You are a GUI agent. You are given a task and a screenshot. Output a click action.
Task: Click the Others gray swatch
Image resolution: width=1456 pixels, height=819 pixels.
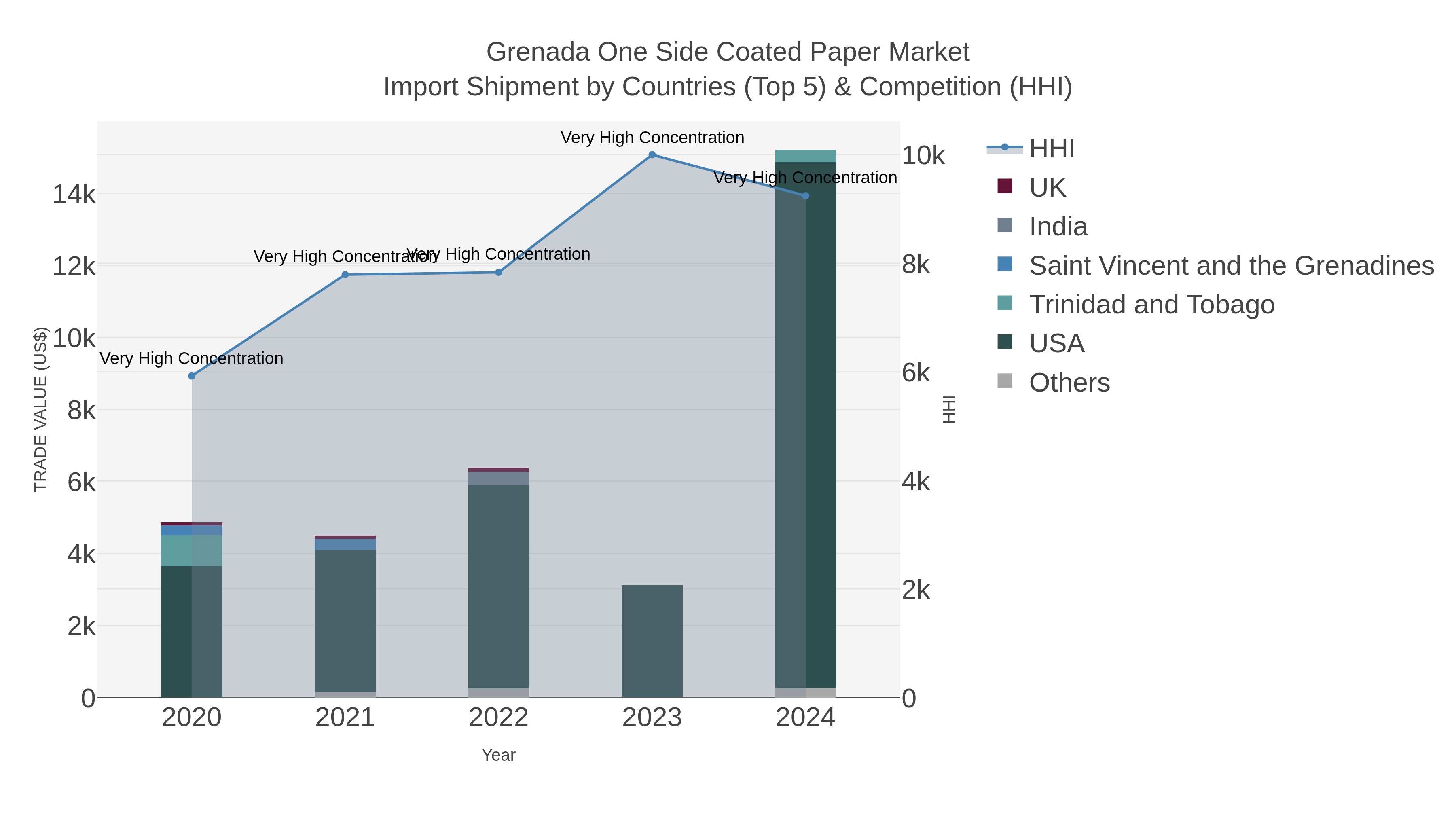(1004, 381)
